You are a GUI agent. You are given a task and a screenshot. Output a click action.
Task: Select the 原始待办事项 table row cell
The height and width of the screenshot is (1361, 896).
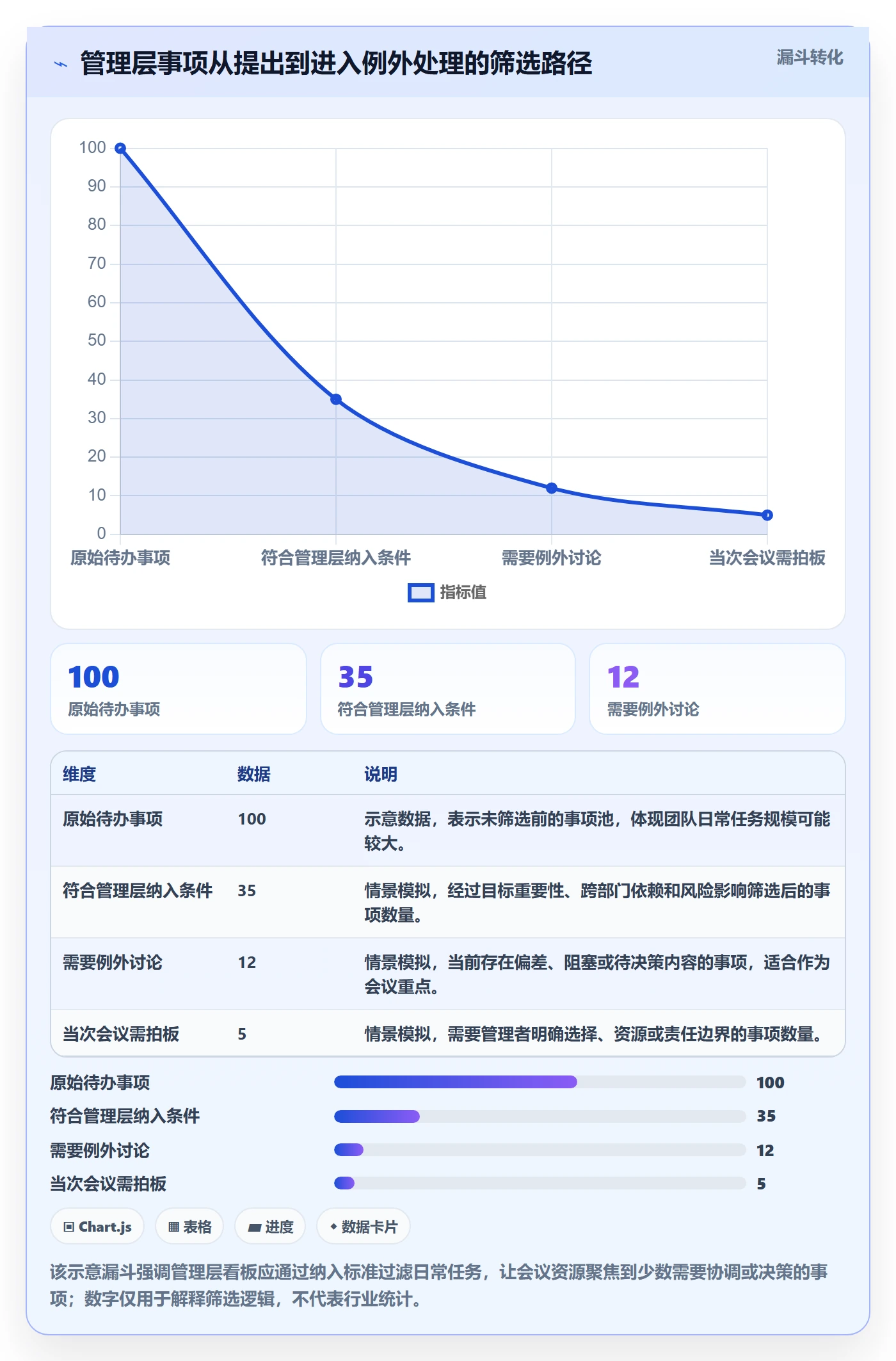(113, 819)
